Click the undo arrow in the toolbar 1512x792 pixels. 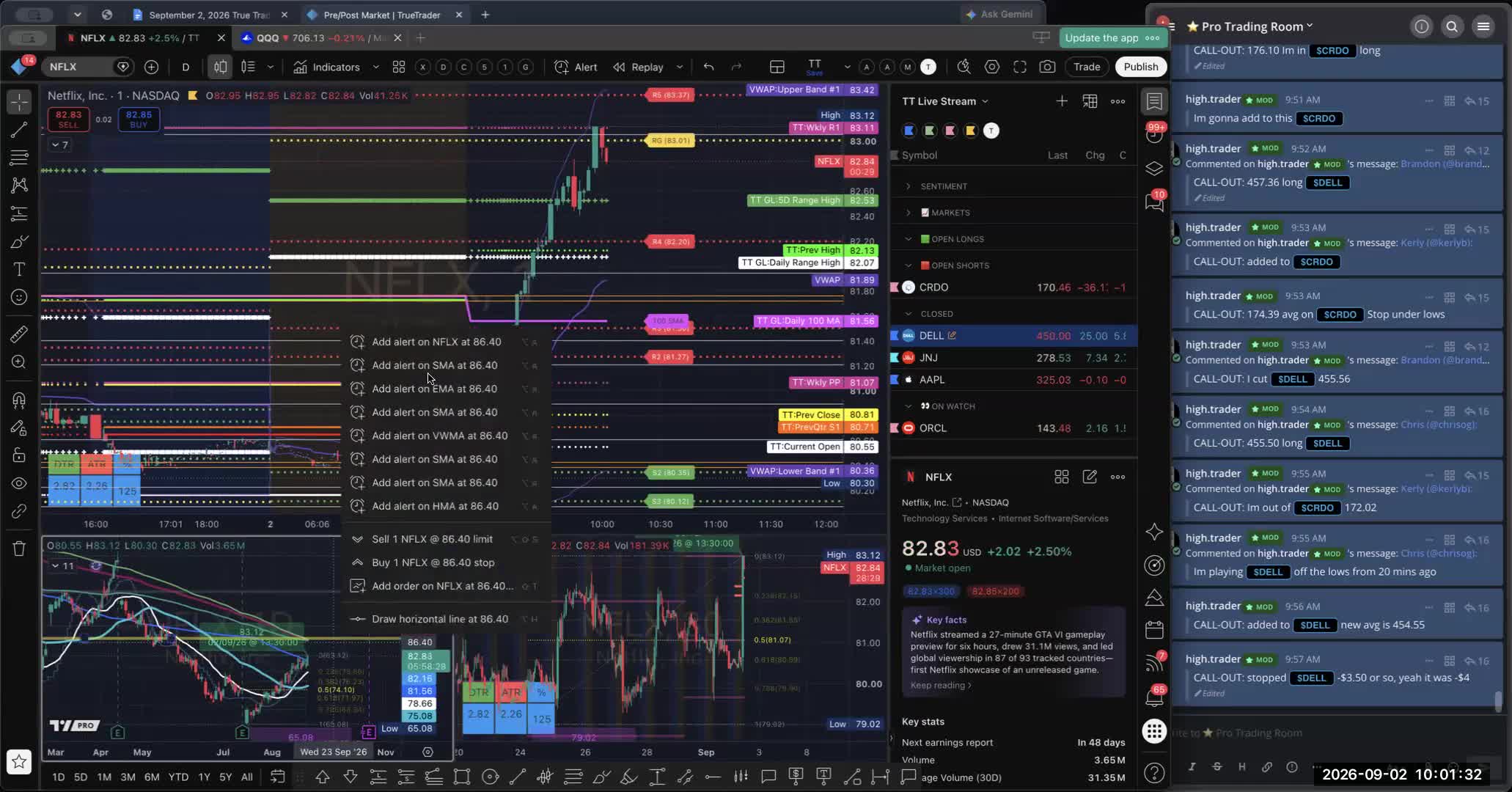[x=708, y=67]
